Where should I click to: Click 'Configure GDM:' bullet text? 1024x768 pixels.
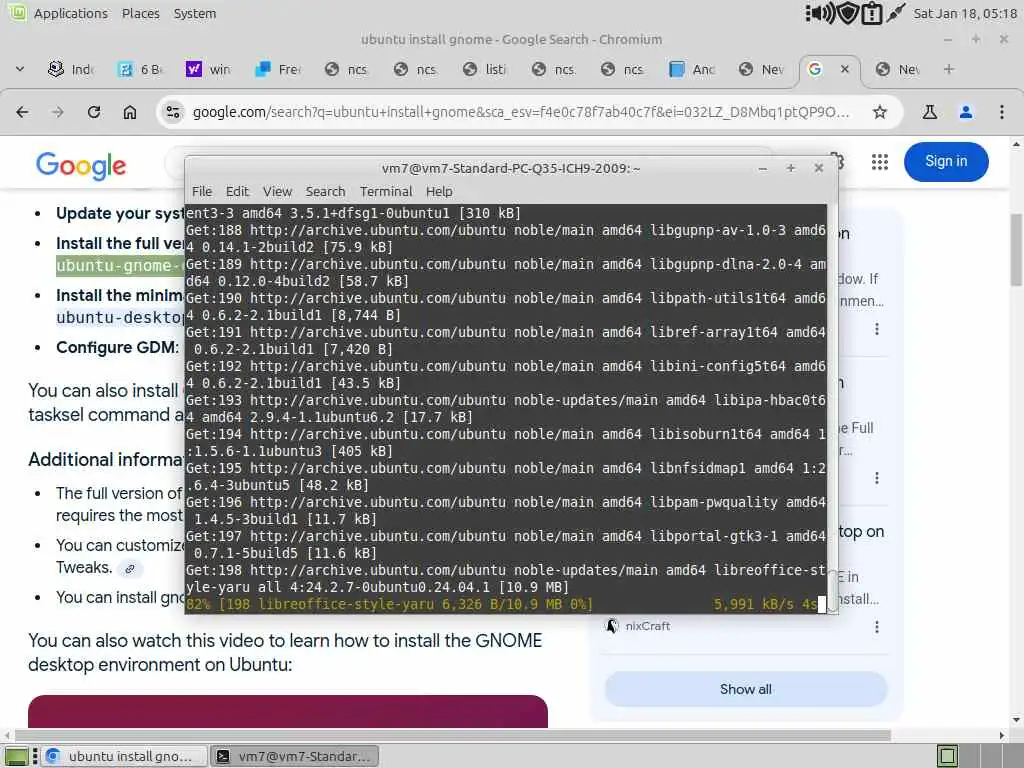click(118, 347)
